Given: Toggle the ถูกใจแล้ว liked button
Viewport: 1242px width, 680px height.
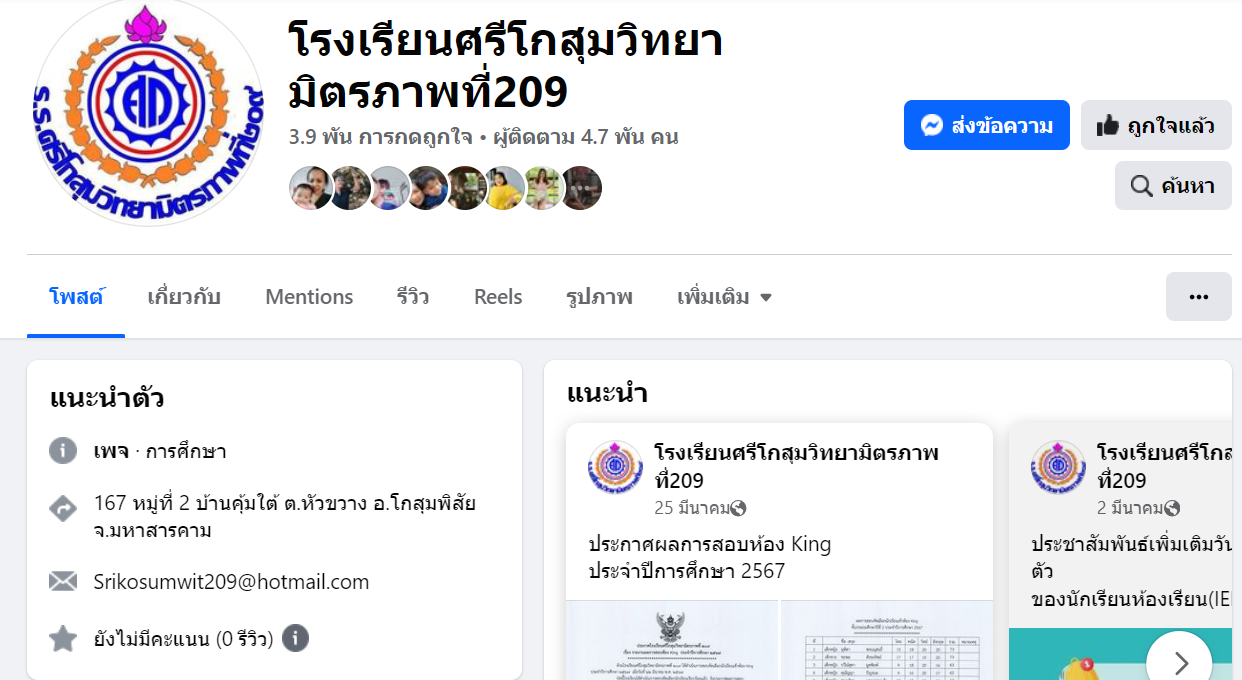Looking at the screenshot, I should point(1156,125).
